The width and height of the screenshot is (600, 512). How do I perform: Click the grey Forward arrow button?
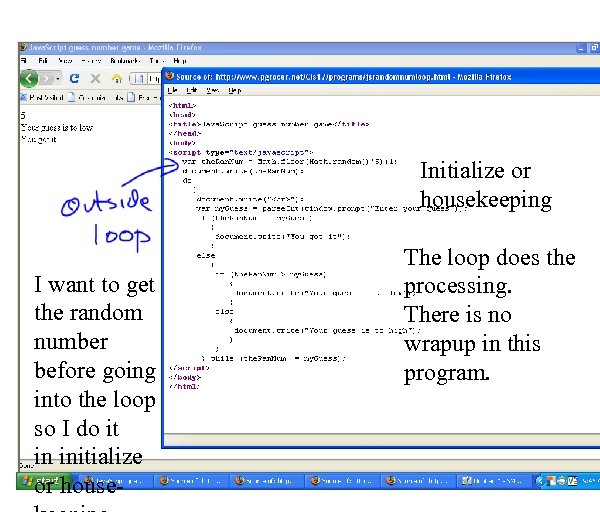pyautogui.click(x=46, y=79)
